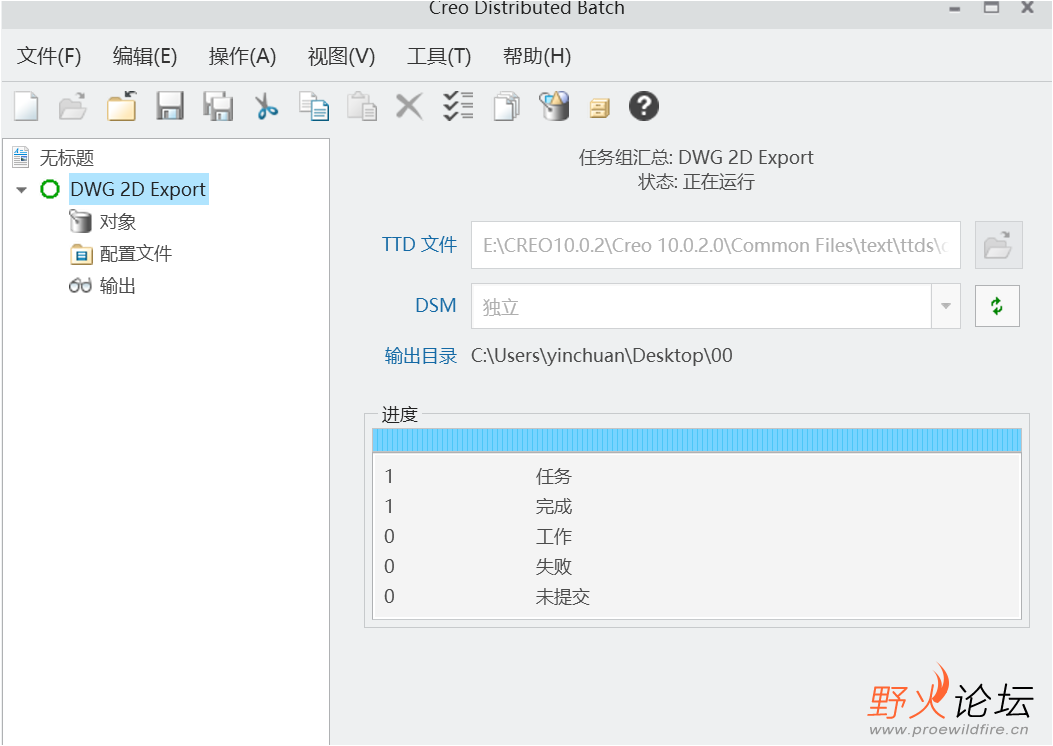
Task: Click the 输出目录 link
Action: 420,355
